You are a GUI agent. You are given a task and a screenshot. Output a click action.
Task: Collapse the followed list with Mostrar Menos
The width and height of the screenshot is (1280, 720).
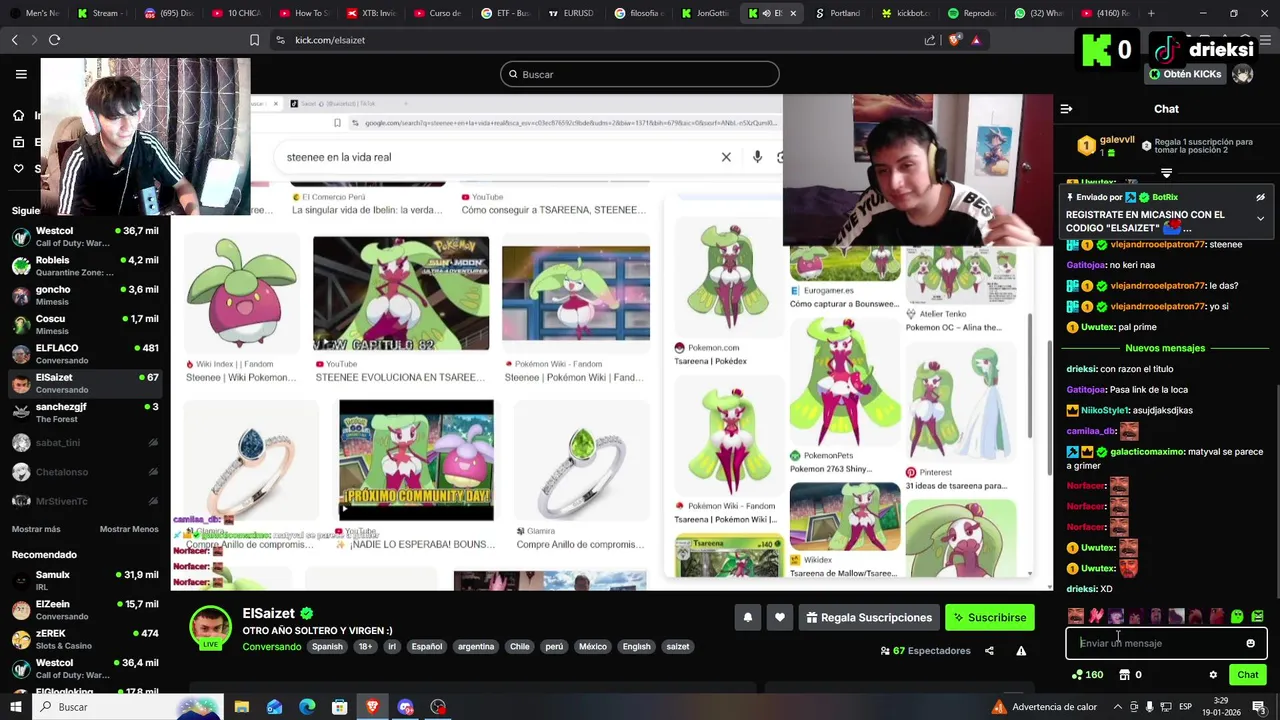coord(129,529)
